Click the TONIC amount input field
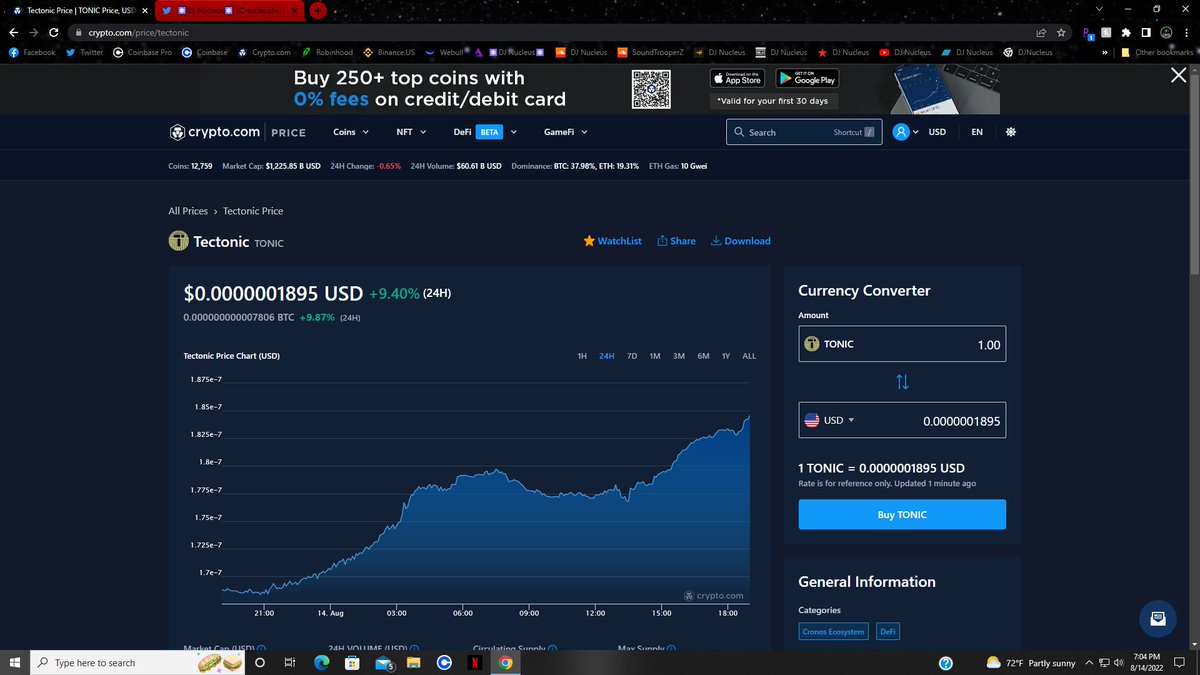The height and width of the screenshot is (675, 1200). pos(902,344)
